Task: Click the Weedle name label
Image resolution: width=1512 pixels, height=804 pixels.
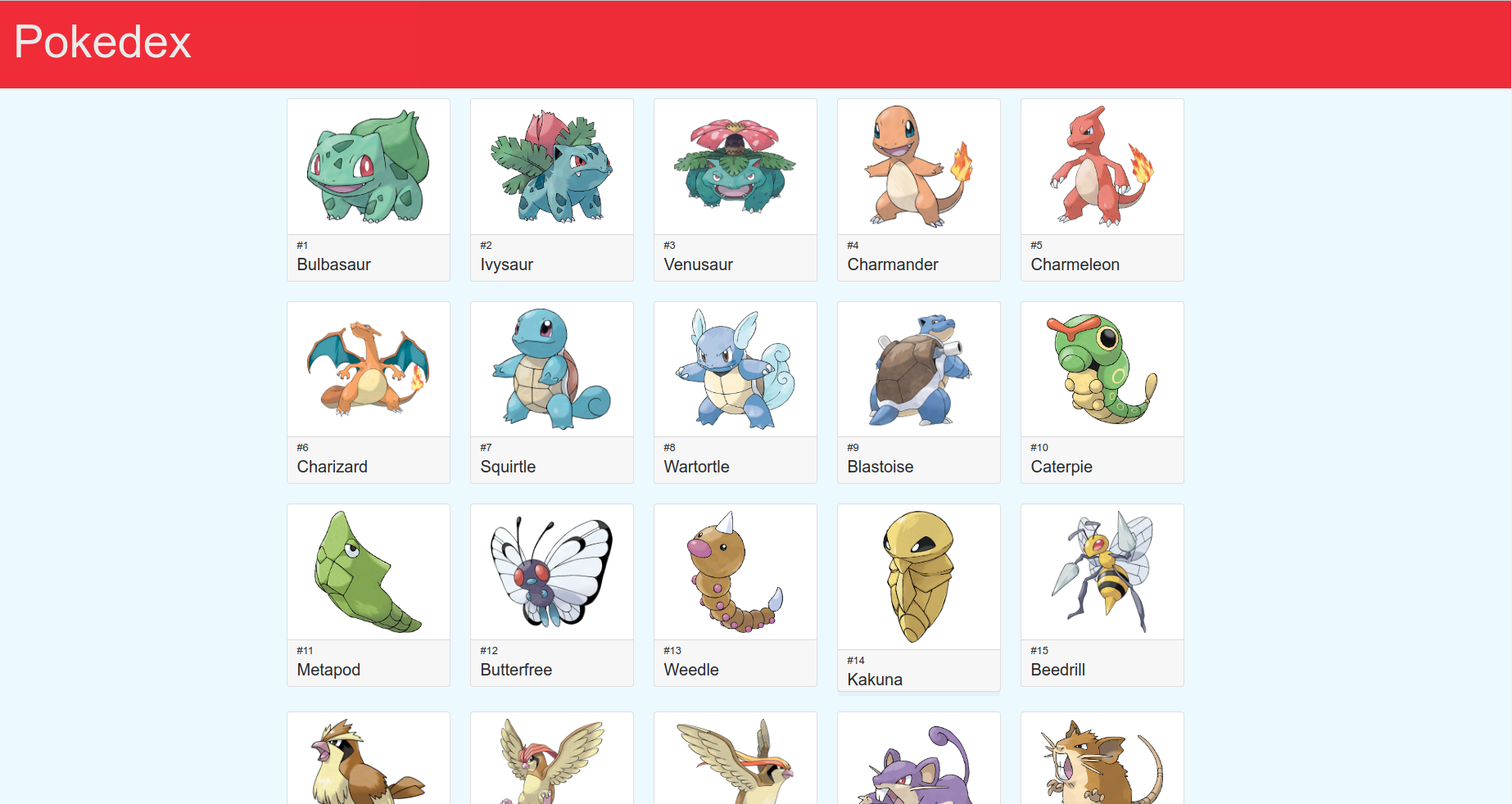Action: (x=691, y=670)
